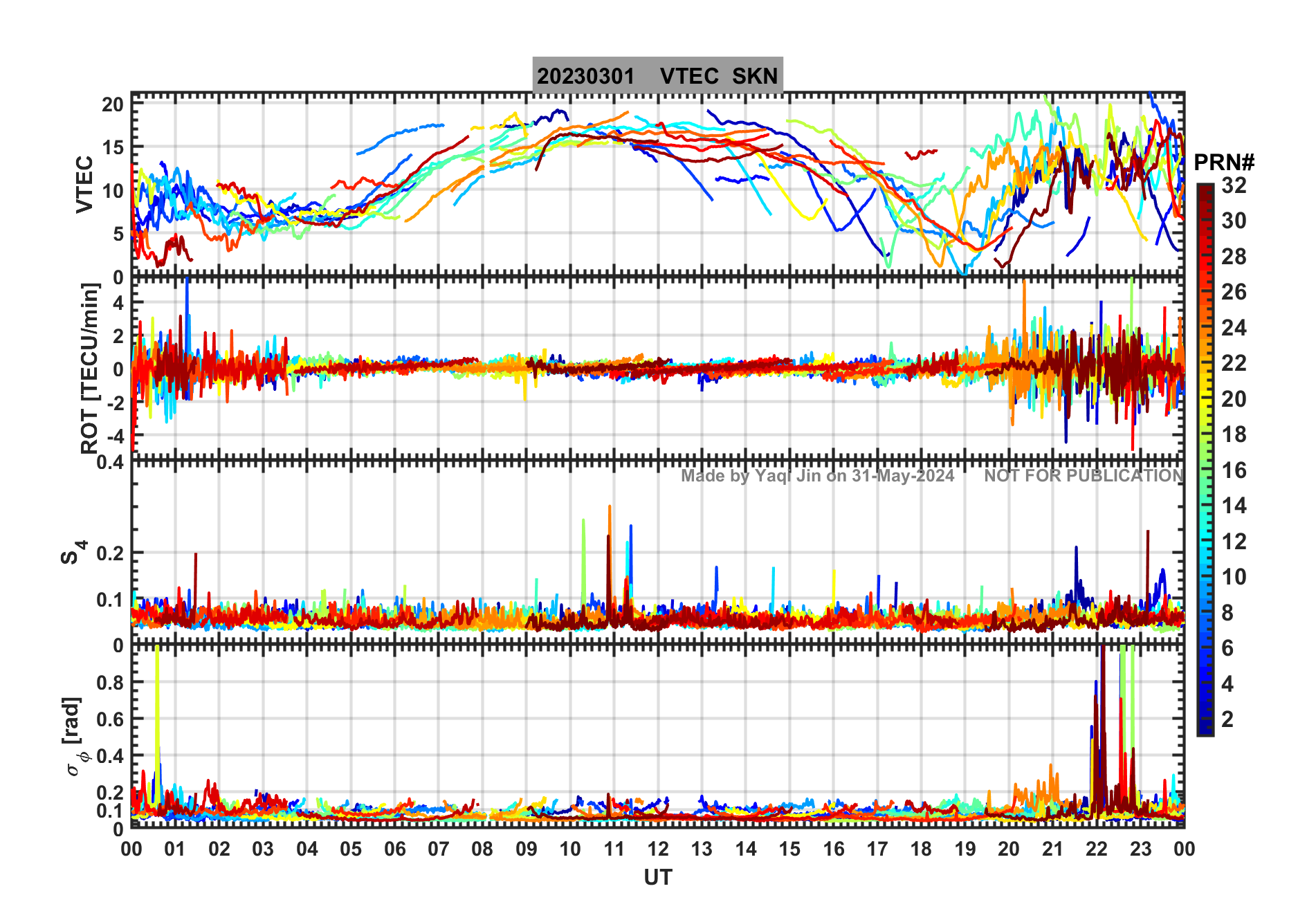Image resolution: width=1316 pixels, height=920 pixels.
Task: Click sigma phi tick label 0.8
Action: pyautogui.click(x=110, y=682)
